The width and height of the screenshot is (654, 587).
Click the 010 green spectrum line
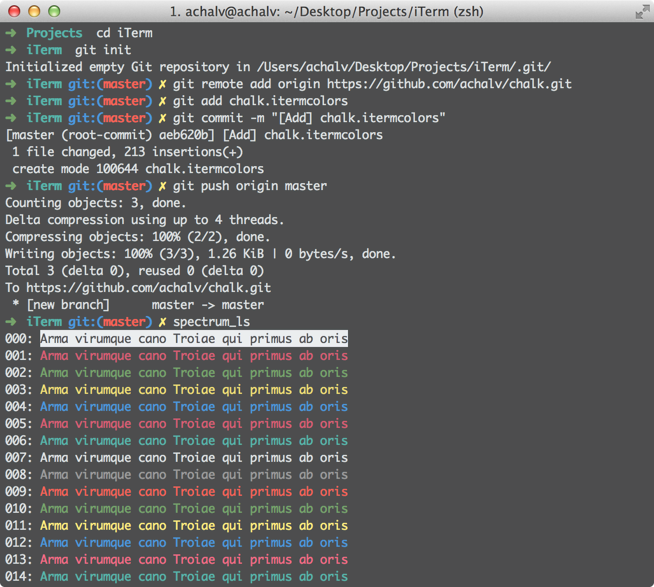click(x=194, y=509)
